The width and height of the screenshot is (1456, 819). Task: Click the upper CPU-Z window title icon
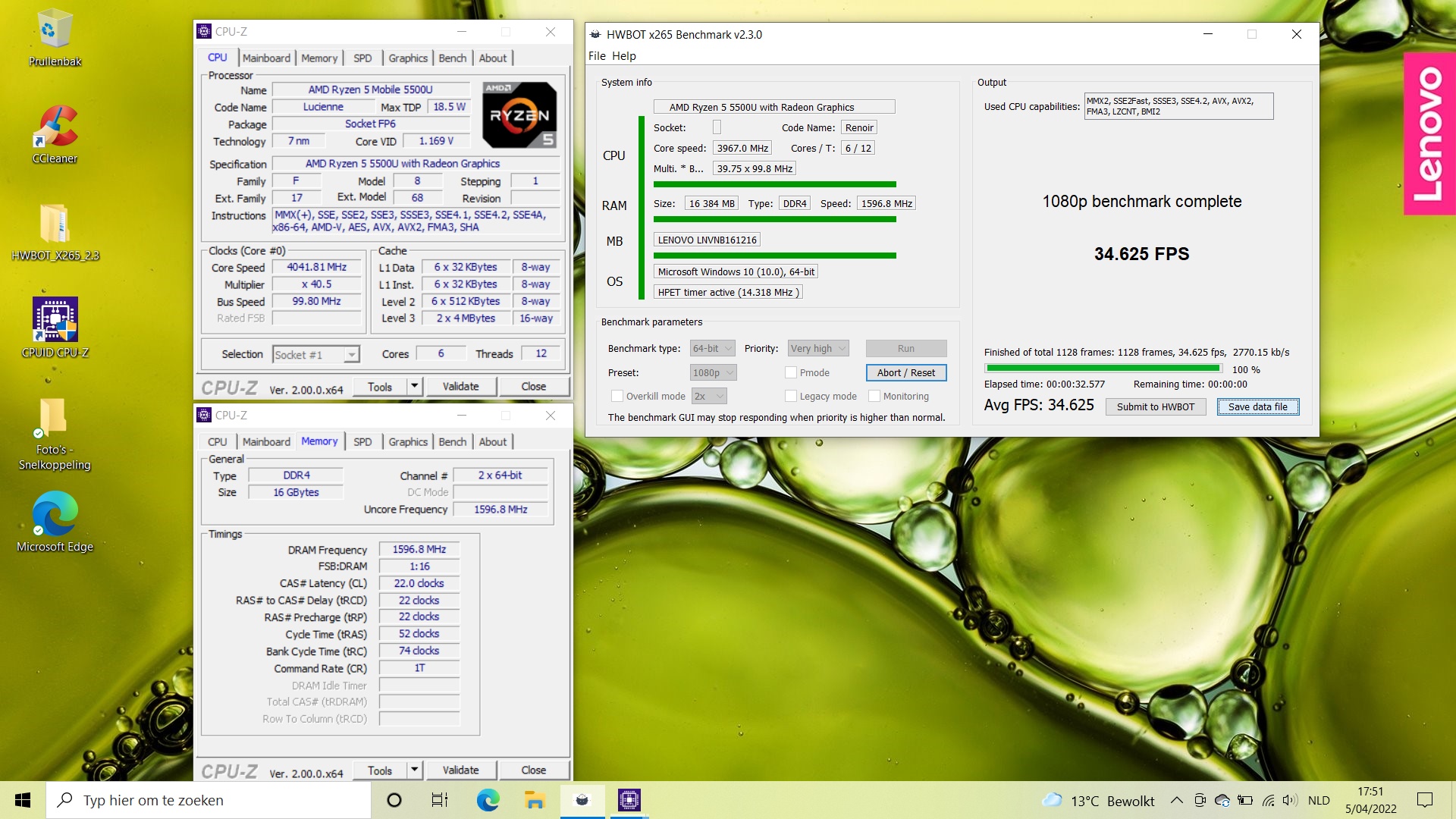(204, 31)
